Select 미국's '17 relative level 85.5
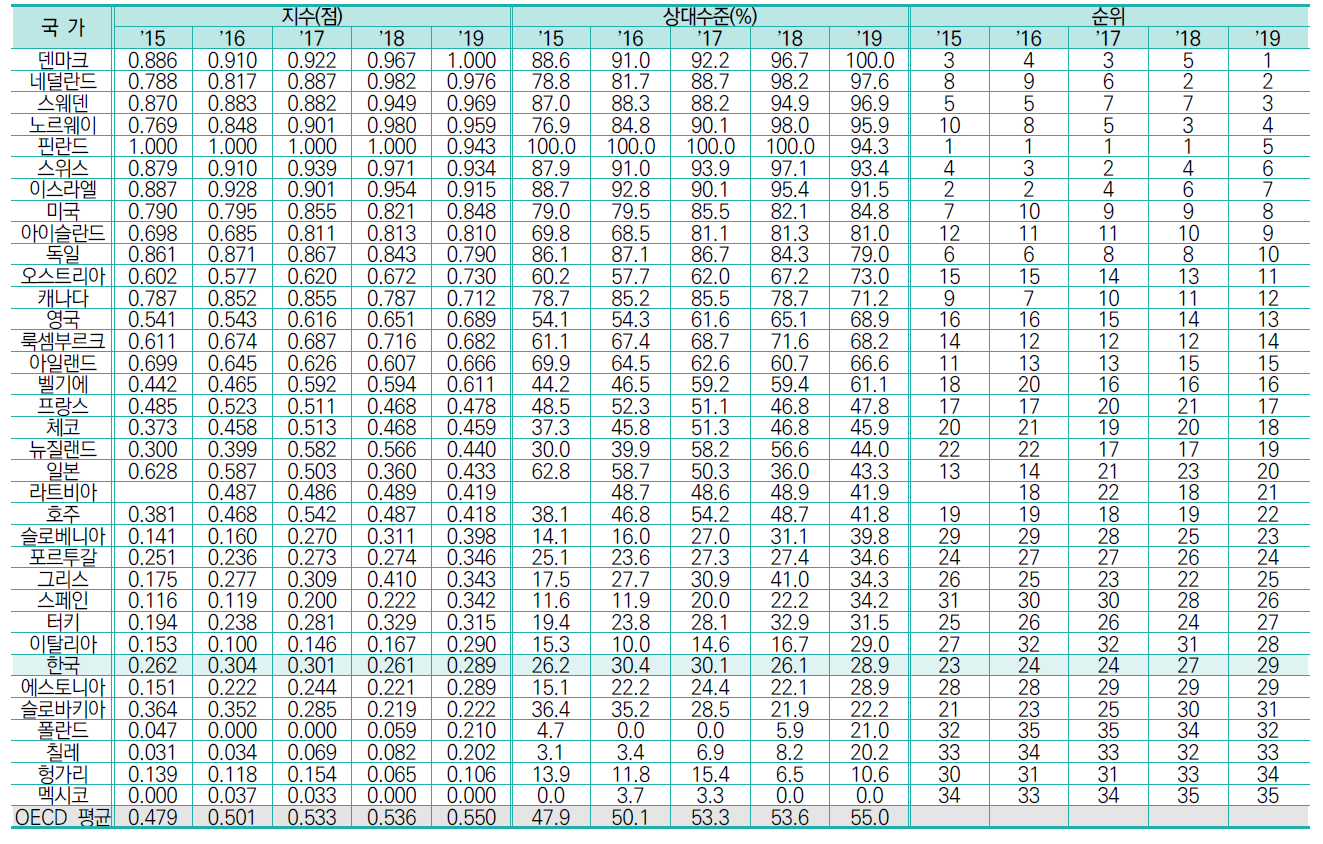Image resolution: width=1323 pixels, height=844 pixels. [x=710, y=211]
